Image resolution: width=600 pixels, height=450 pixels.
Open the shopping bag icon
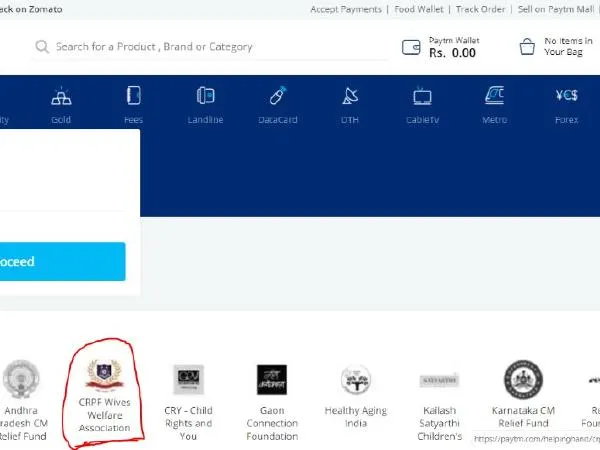point(527,47)
